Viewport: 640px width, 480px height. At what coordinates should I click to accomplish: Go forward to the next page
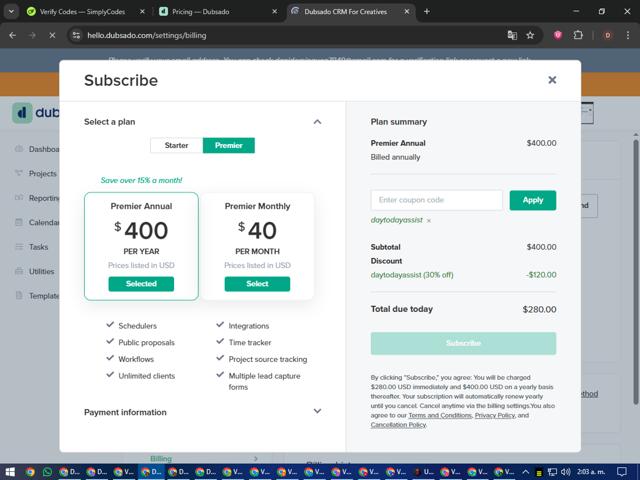[32, 36]
